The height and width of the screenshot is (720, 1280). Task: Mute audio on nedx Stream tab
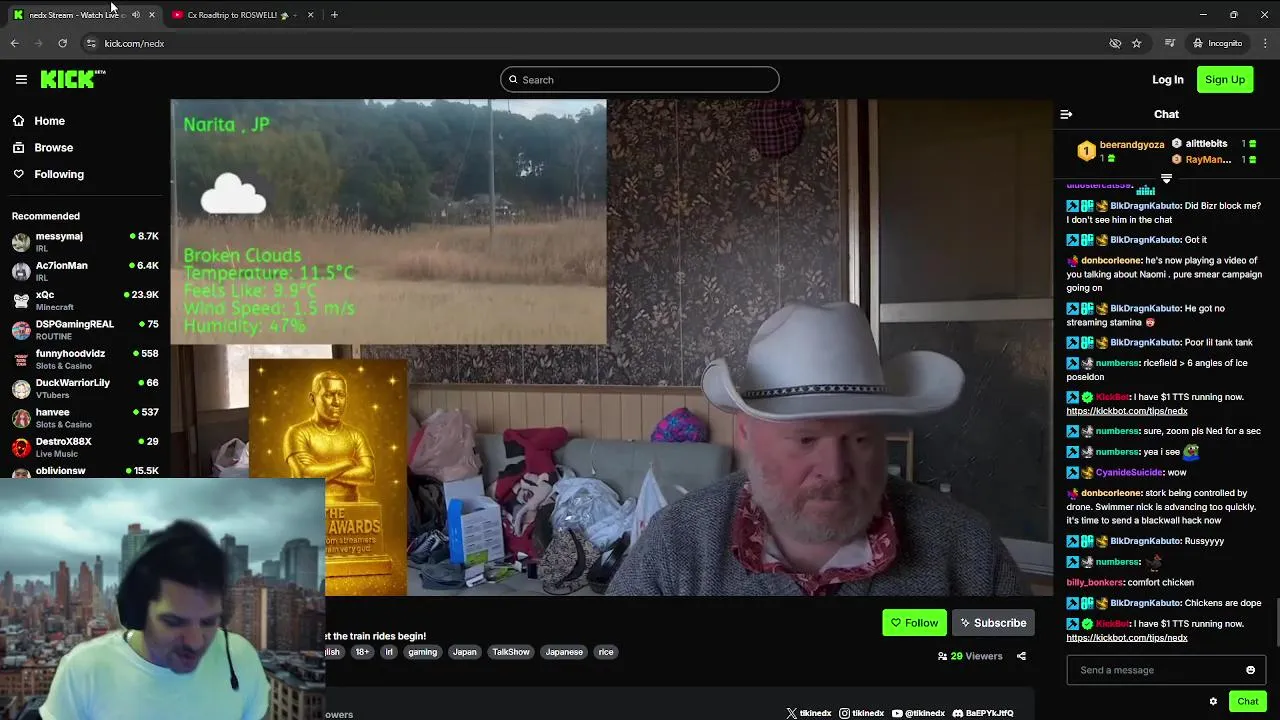point(136,15)
